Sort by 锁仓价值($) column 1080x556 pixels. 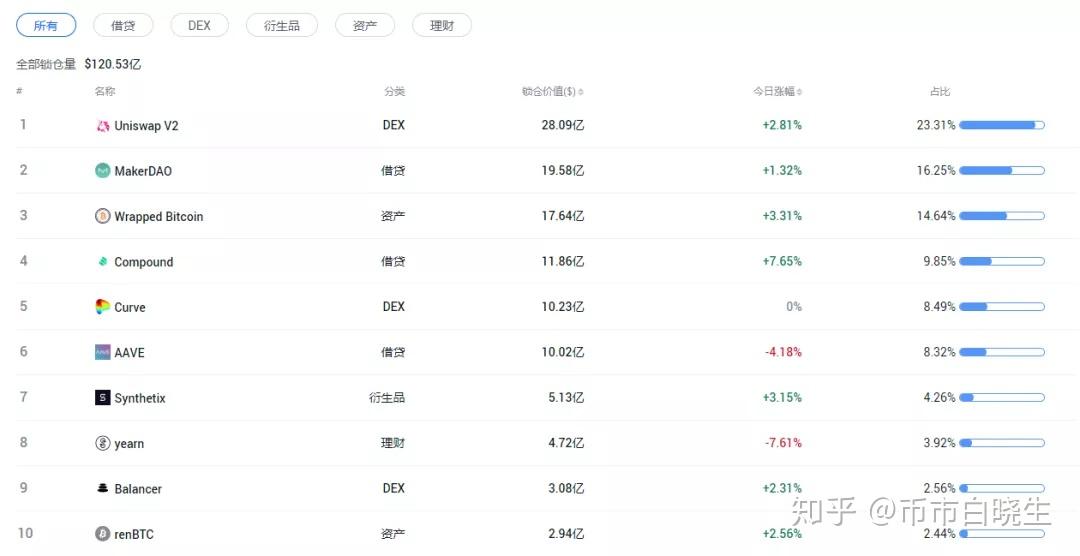pos(552,92)
